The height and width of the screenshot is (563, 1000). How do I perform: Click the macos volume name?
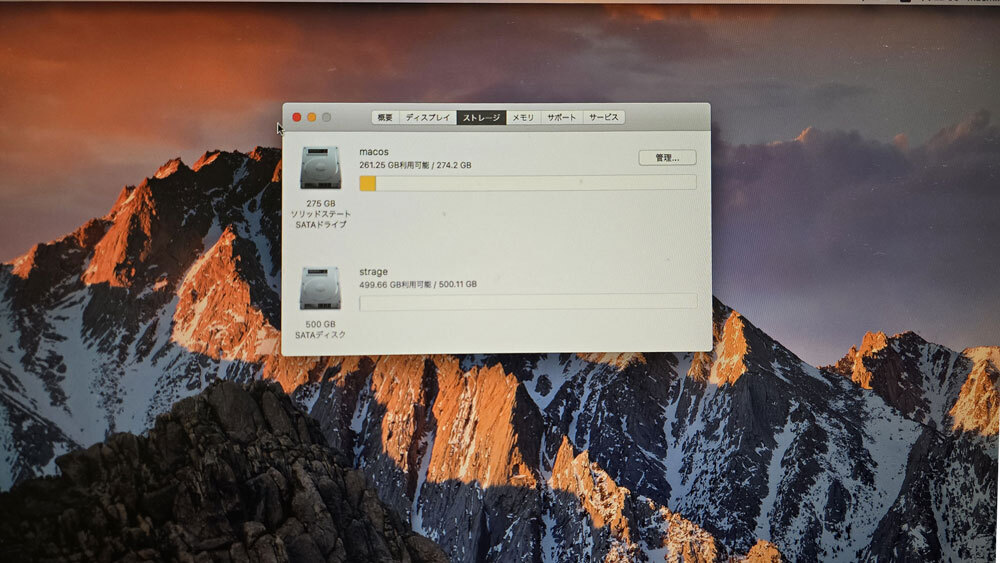tap(374, 152)
